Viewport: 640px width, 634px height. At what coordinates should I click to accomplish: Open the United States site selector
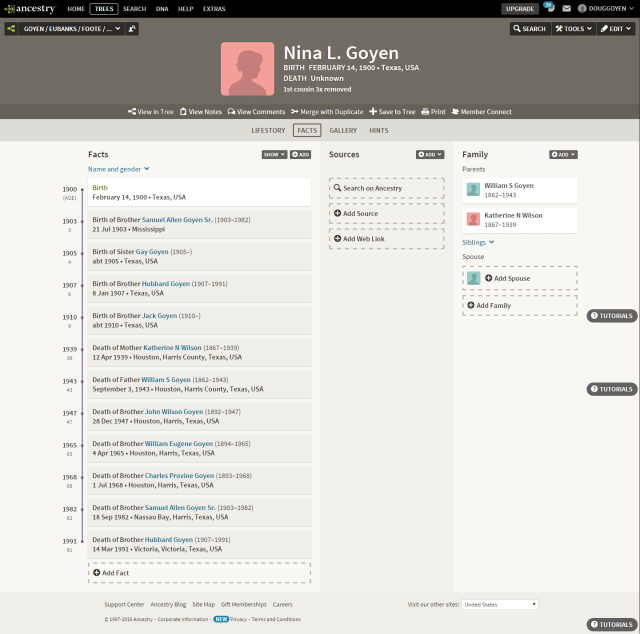coord(500,605)
